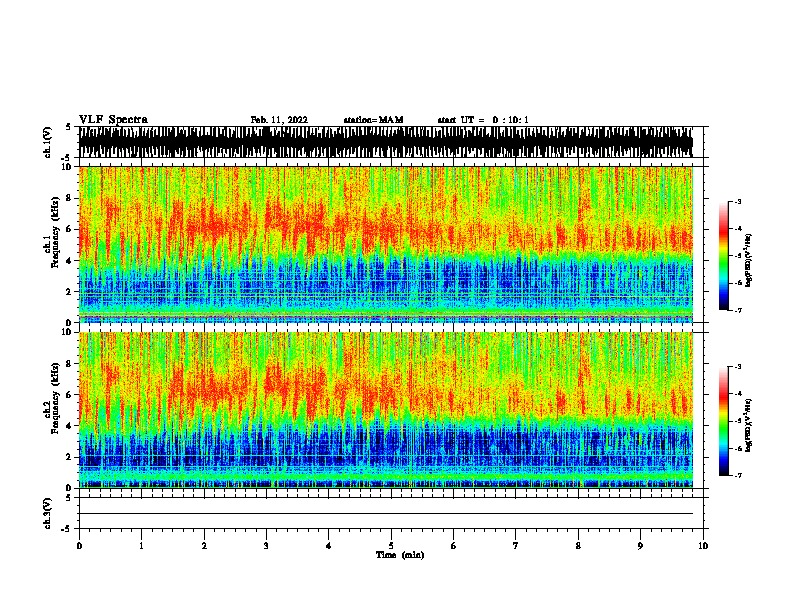Click the "-3" label on ch.1 color bar
The image size is (792, 612).
pos(738,201)
